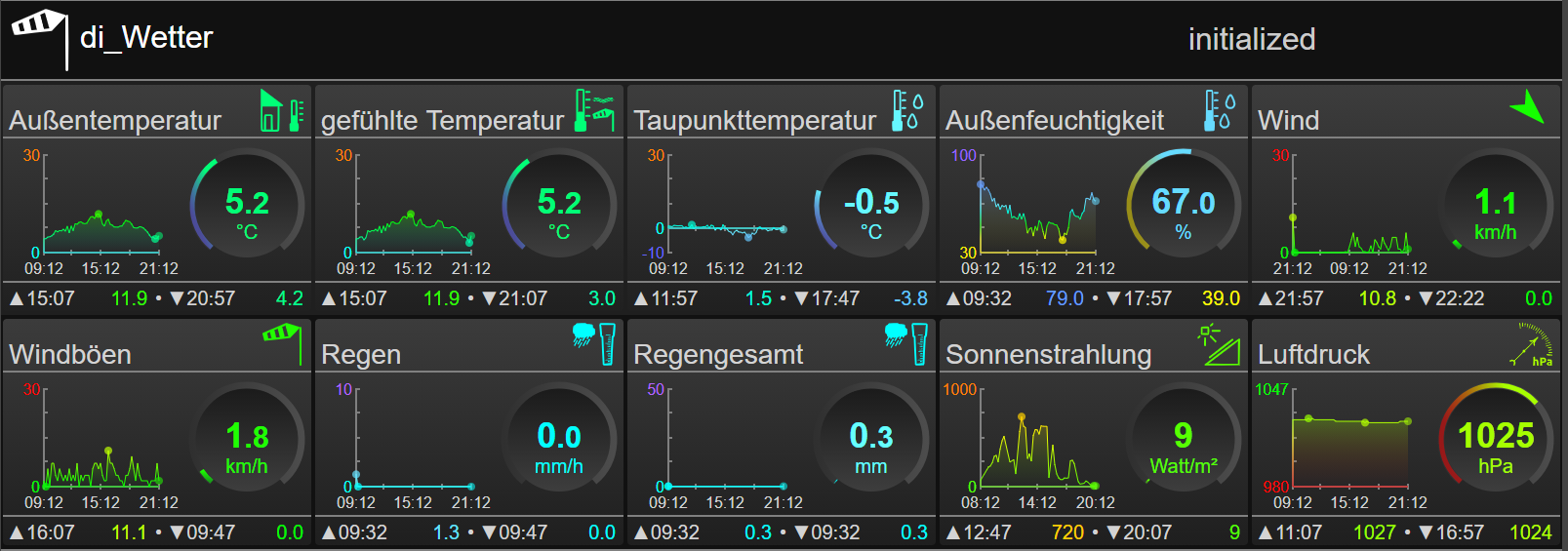Image resolution: width=1568 pixels, height=551 pixels.
Task: Click the Regen rain gauge icon
Action: (x=594, y=343)
